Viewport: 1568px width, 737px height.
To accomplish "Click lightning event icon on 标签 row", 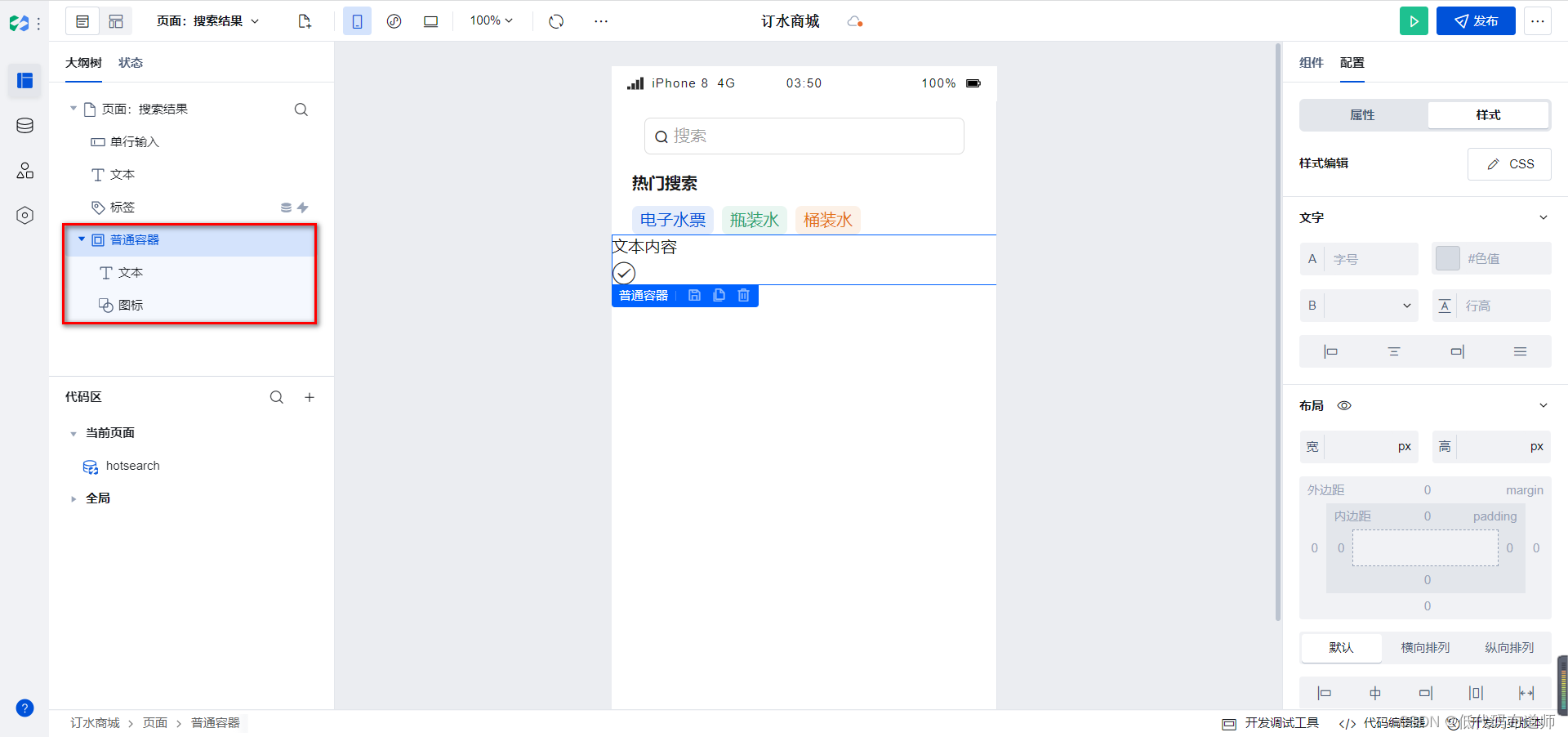I will [x=303, y=208].
